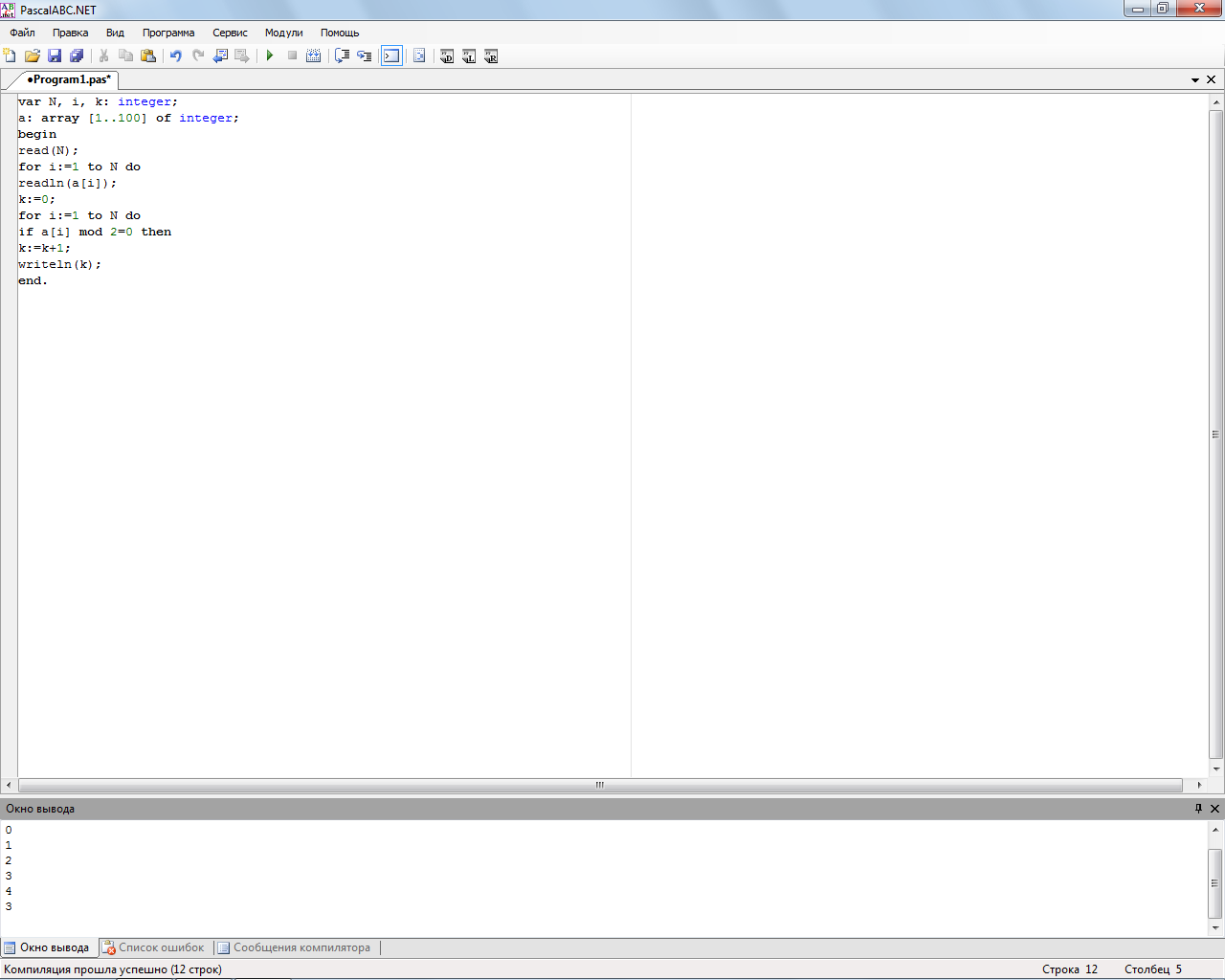
Task: Open the editor tab list dropdown arrow
Action: [x=1195, y=80]
